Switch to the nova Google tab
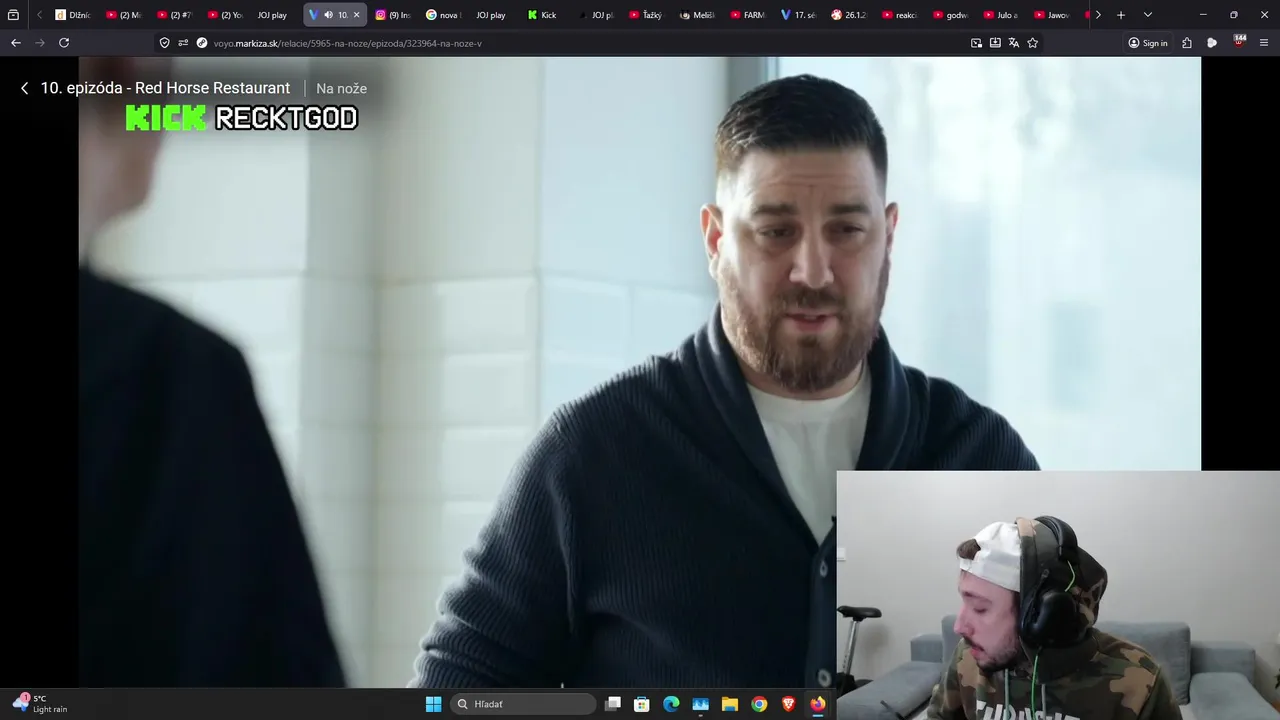Image resolution: width=1280 pixels, height=720 pixels. (x=443, y=15)
